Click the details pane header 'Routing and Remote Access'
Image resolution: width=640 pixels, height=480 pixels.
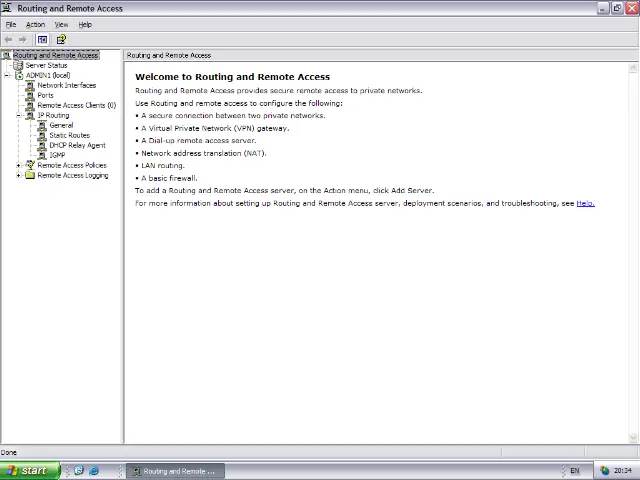[x=169, y=55]
